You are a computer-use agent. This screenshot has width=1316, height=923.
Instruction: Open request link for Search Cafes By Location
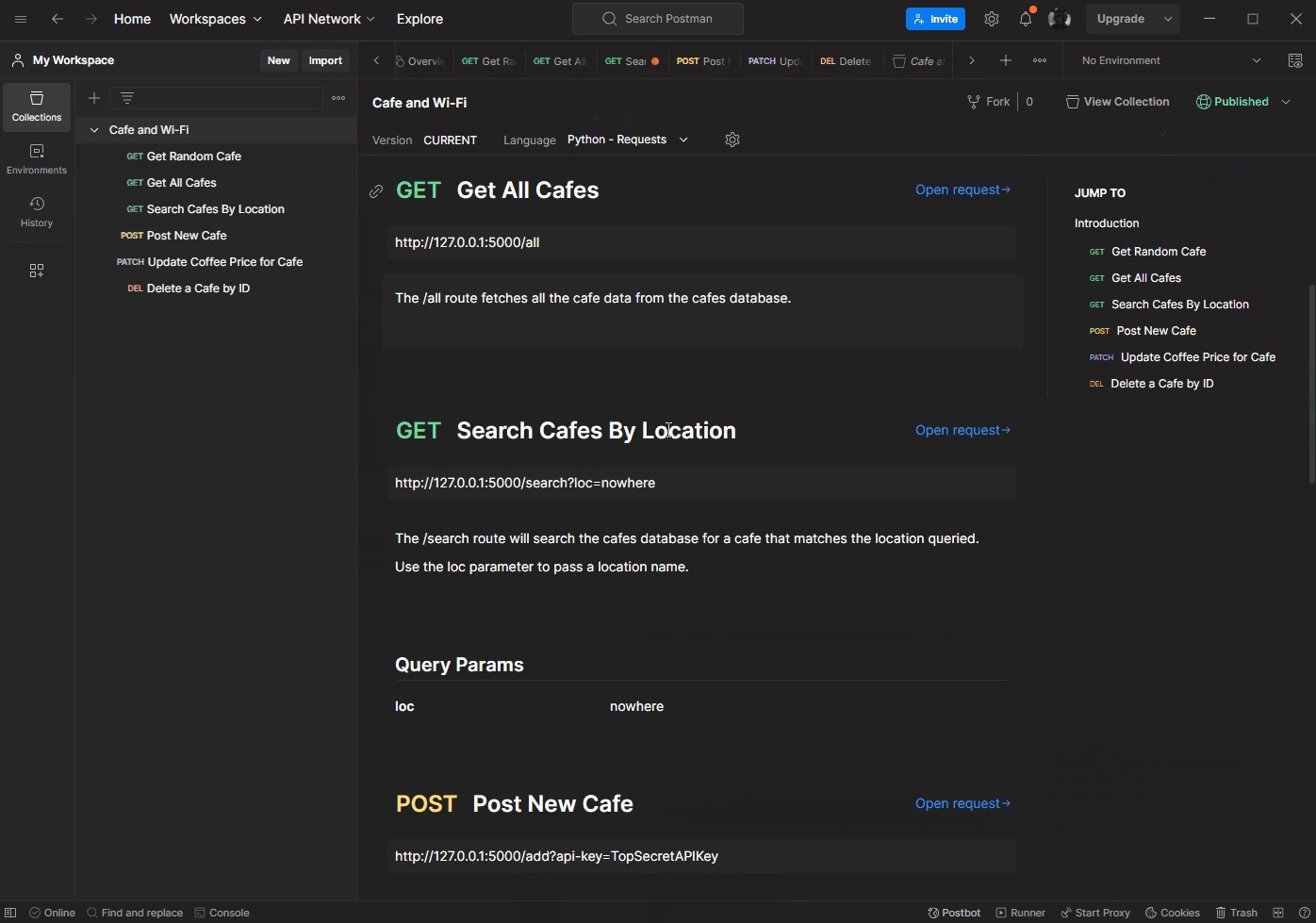click(962, 430)
